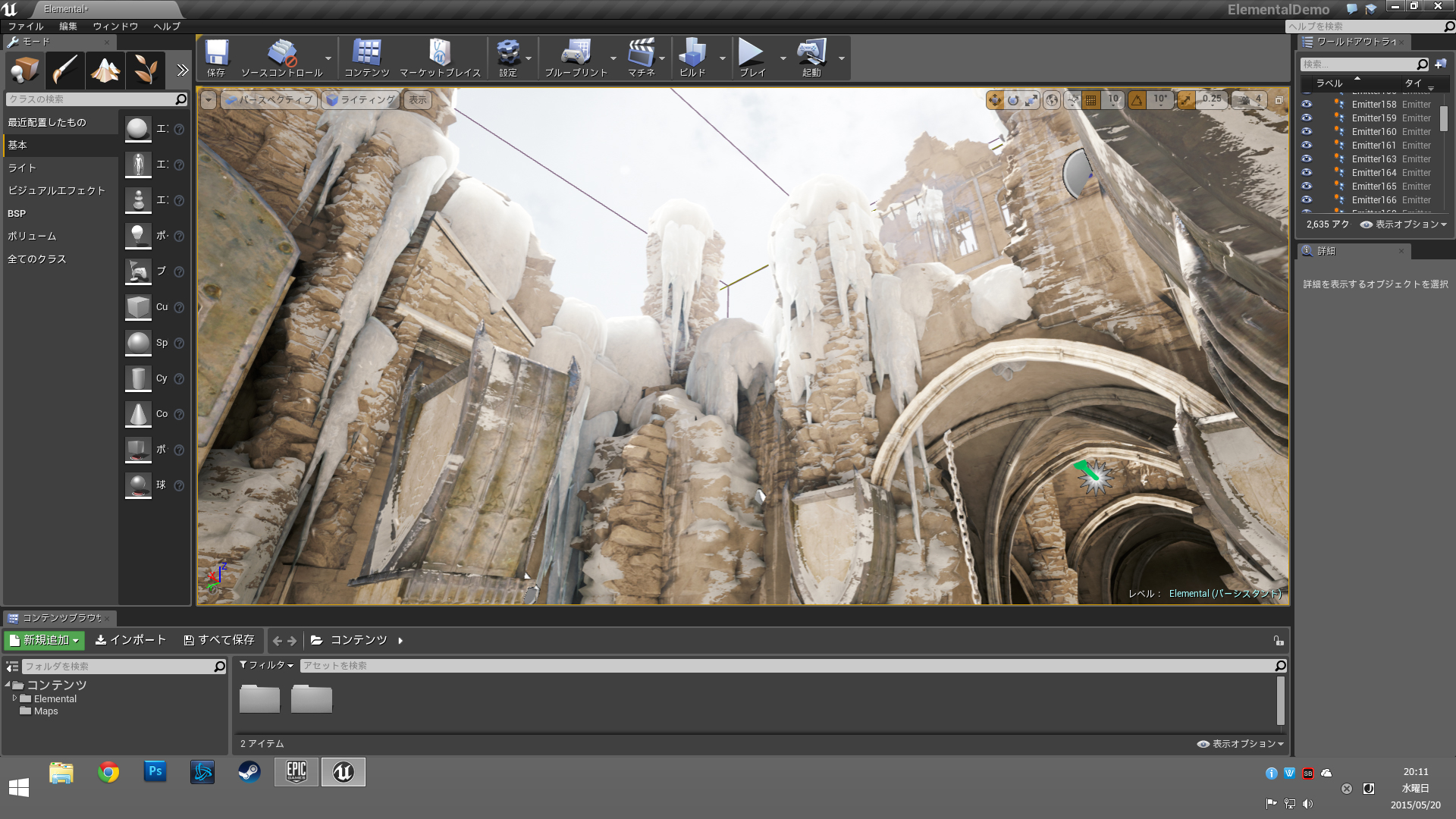The image size is (1456, 819).
Task: Open the マチネ clapperboard icon
Action: 642,58
